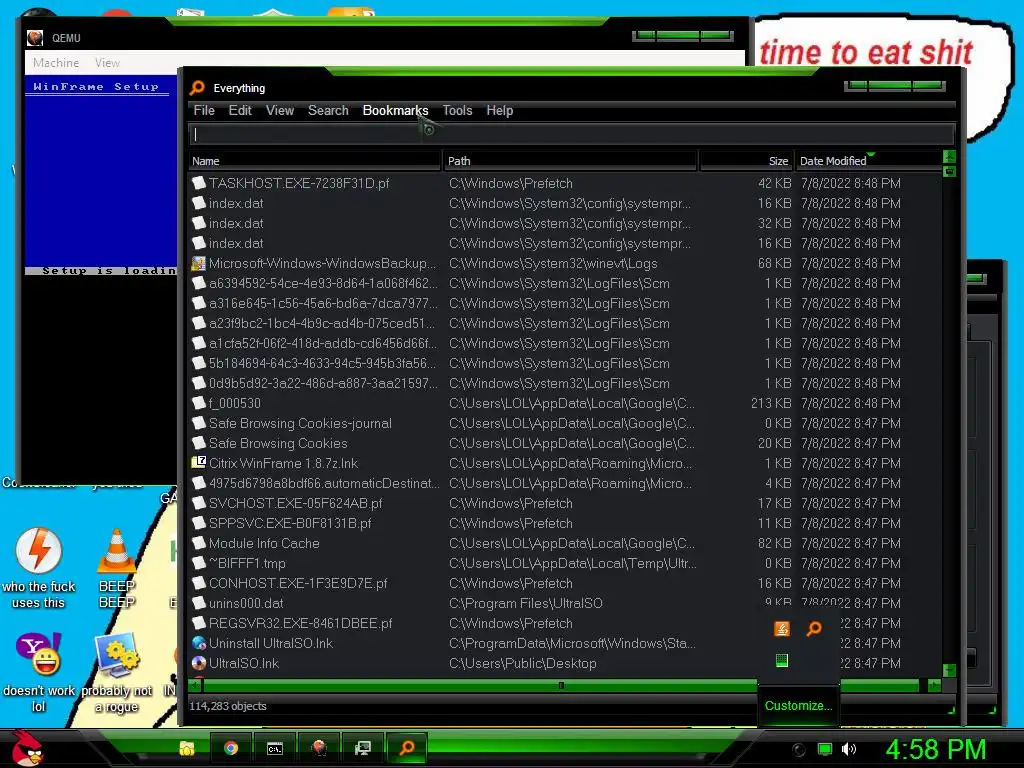Click the green monitor network tray icon

825,749
